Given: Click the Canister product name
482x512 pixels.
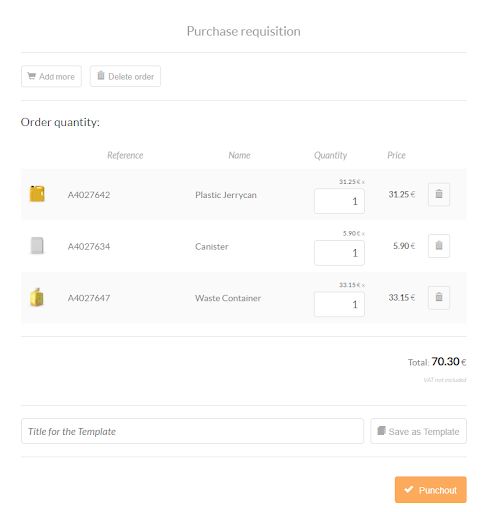Looking at the screenshot, I should (x=212, y=246).
